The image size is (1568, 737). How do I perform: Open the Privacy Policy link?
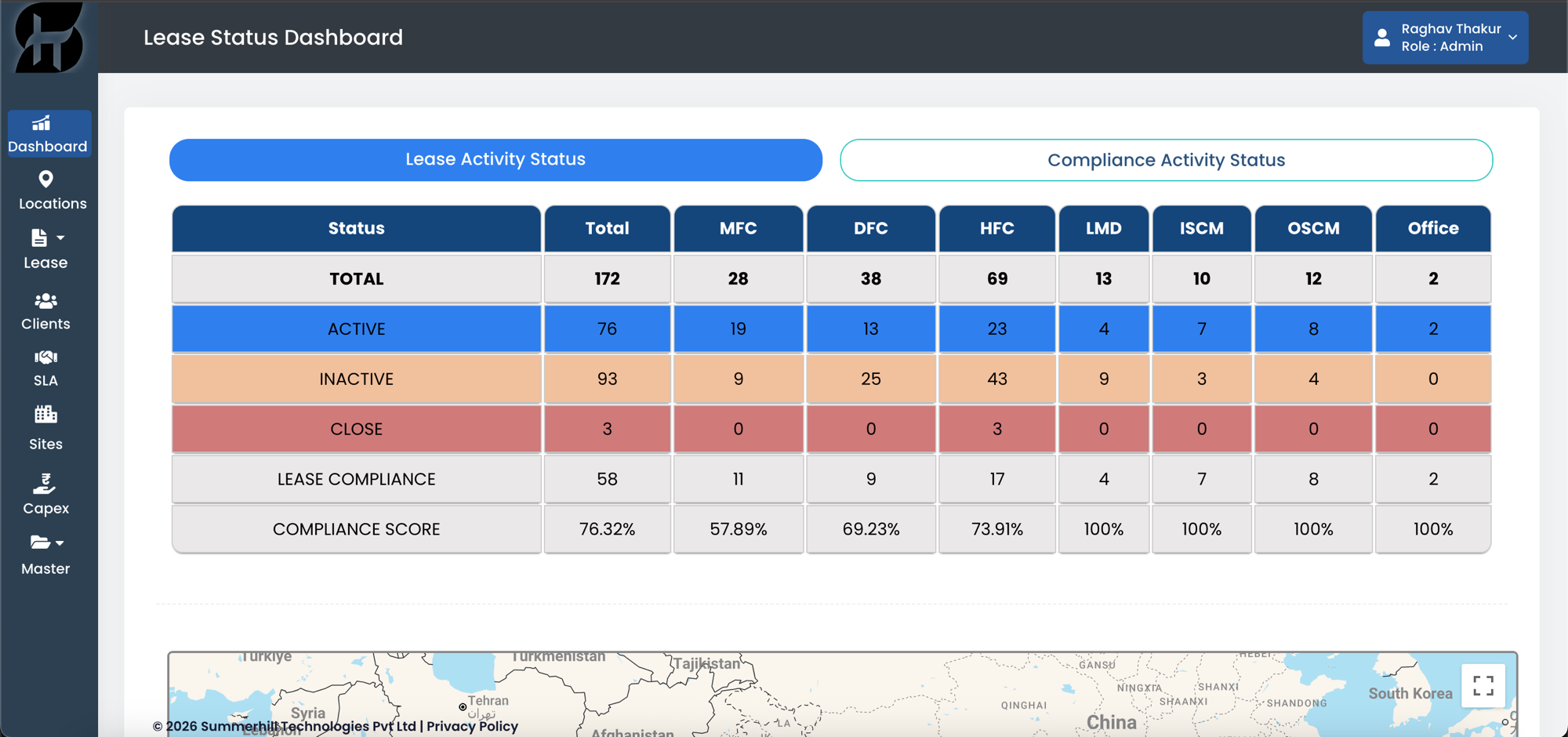(x=472, y=726)
